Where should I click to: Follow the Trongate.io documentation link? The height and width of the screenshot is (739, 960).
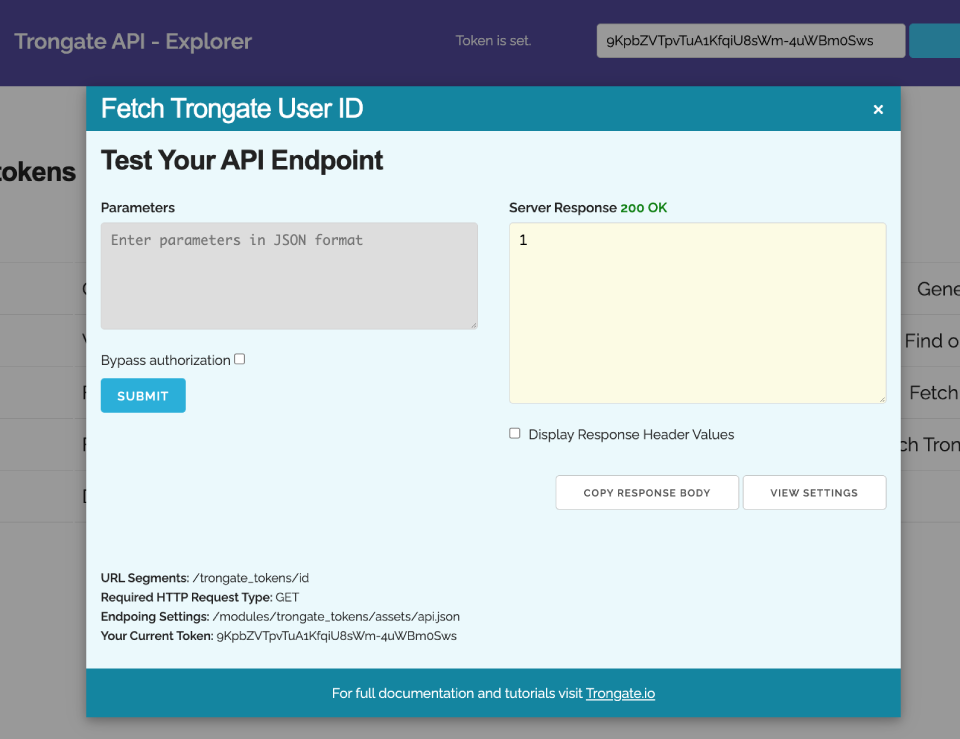click(x=620, y=693)
